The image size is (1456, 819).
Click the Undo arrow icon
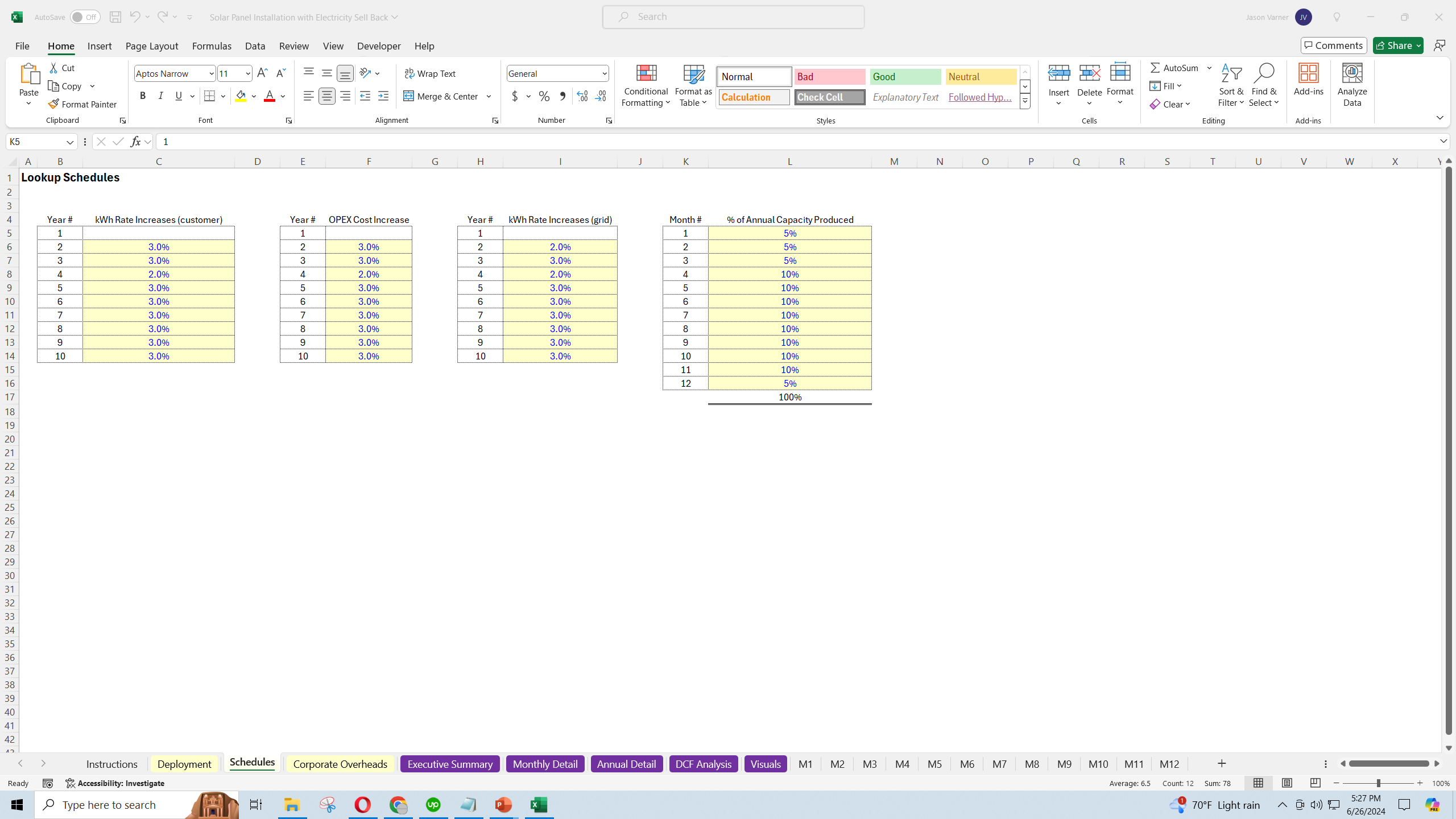134,16
